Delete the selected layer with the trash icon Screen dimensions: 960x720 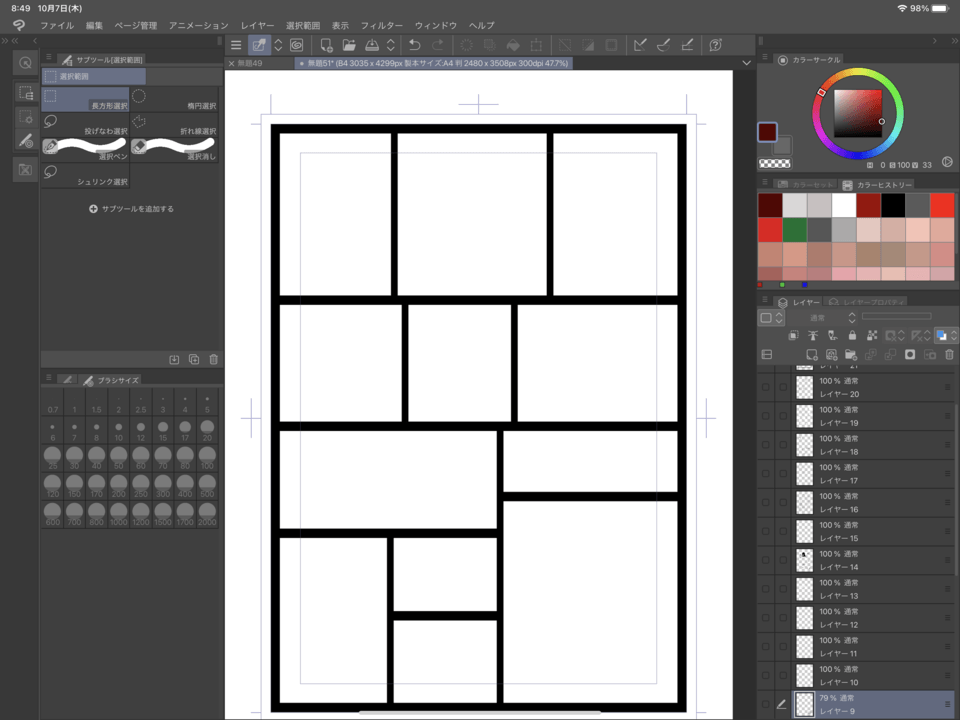[x=948, y=354]
